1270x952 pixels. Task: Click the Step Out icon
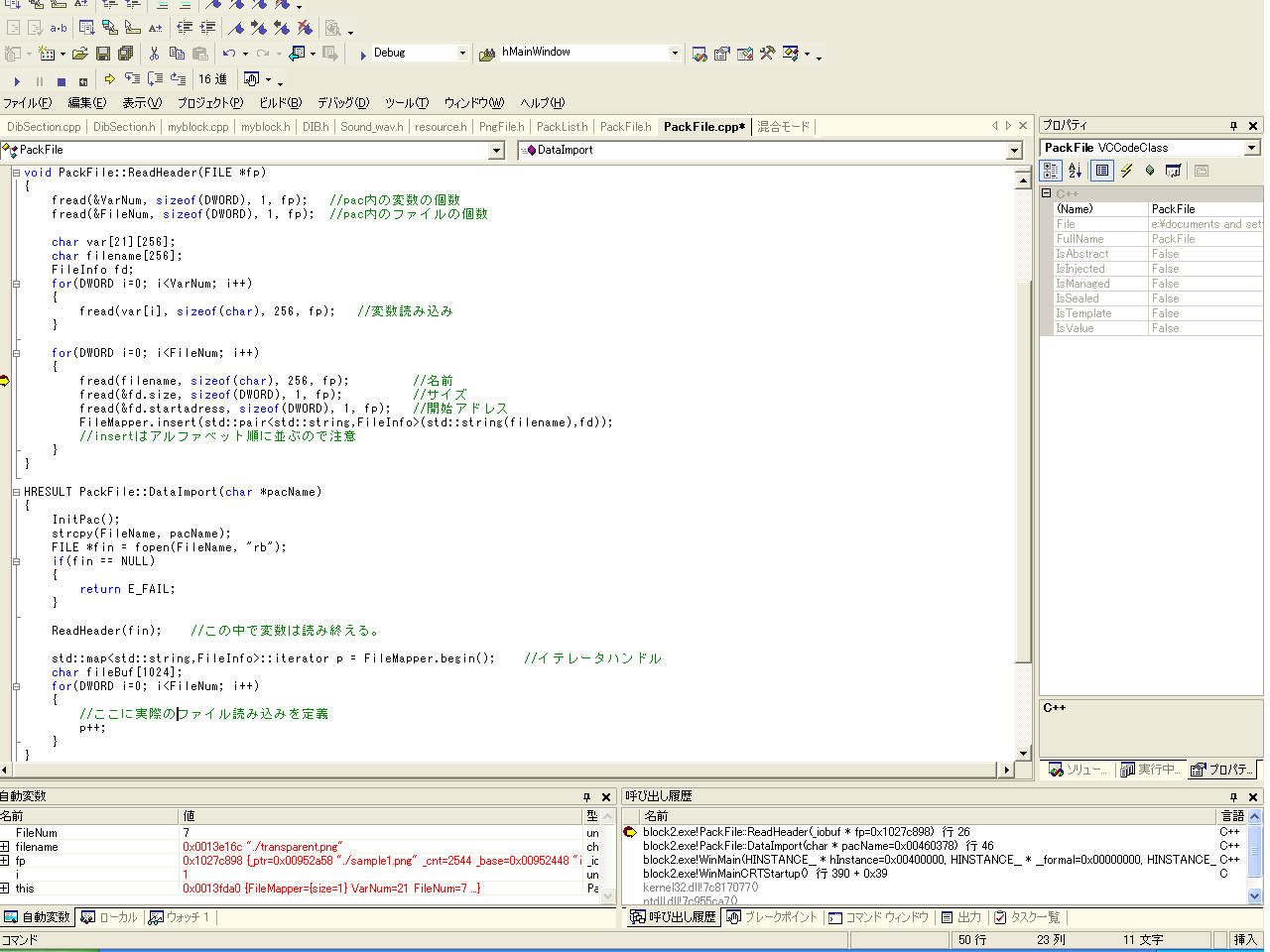179,79
